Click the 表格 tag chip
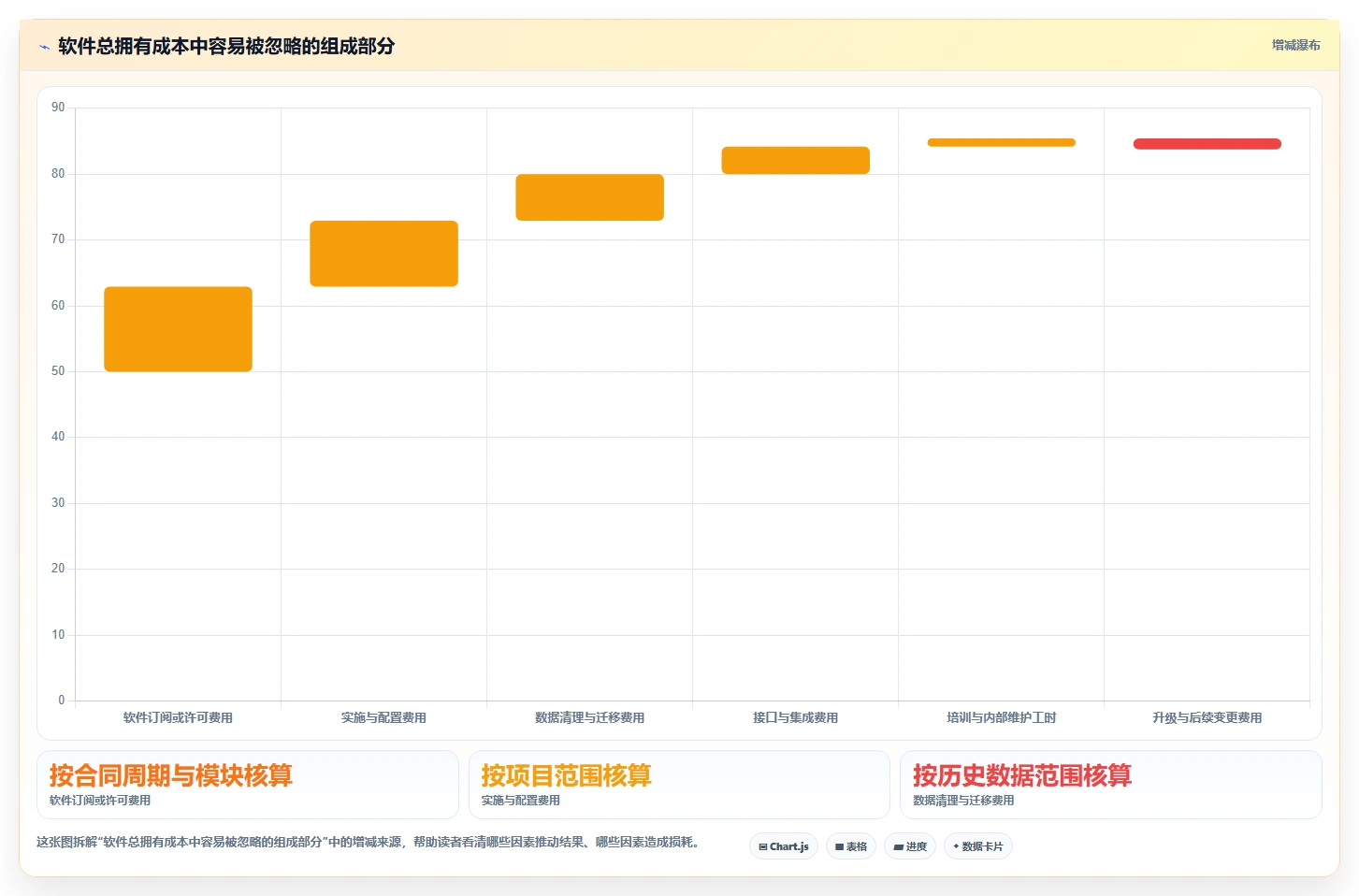1359x896 pixels. coord(851,846)
